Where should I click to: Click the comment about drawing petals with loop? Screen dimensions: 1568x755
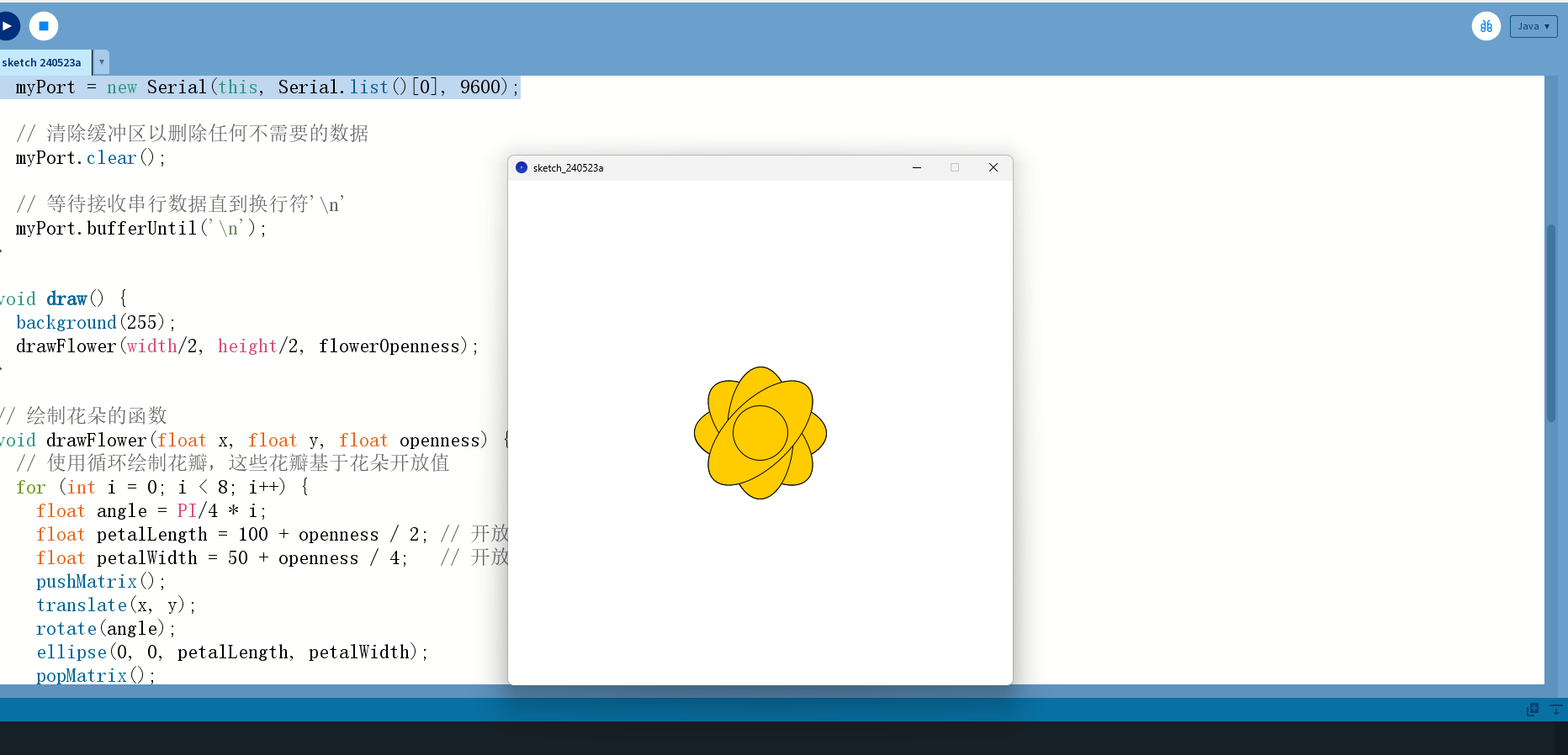(x=233, y=463)
